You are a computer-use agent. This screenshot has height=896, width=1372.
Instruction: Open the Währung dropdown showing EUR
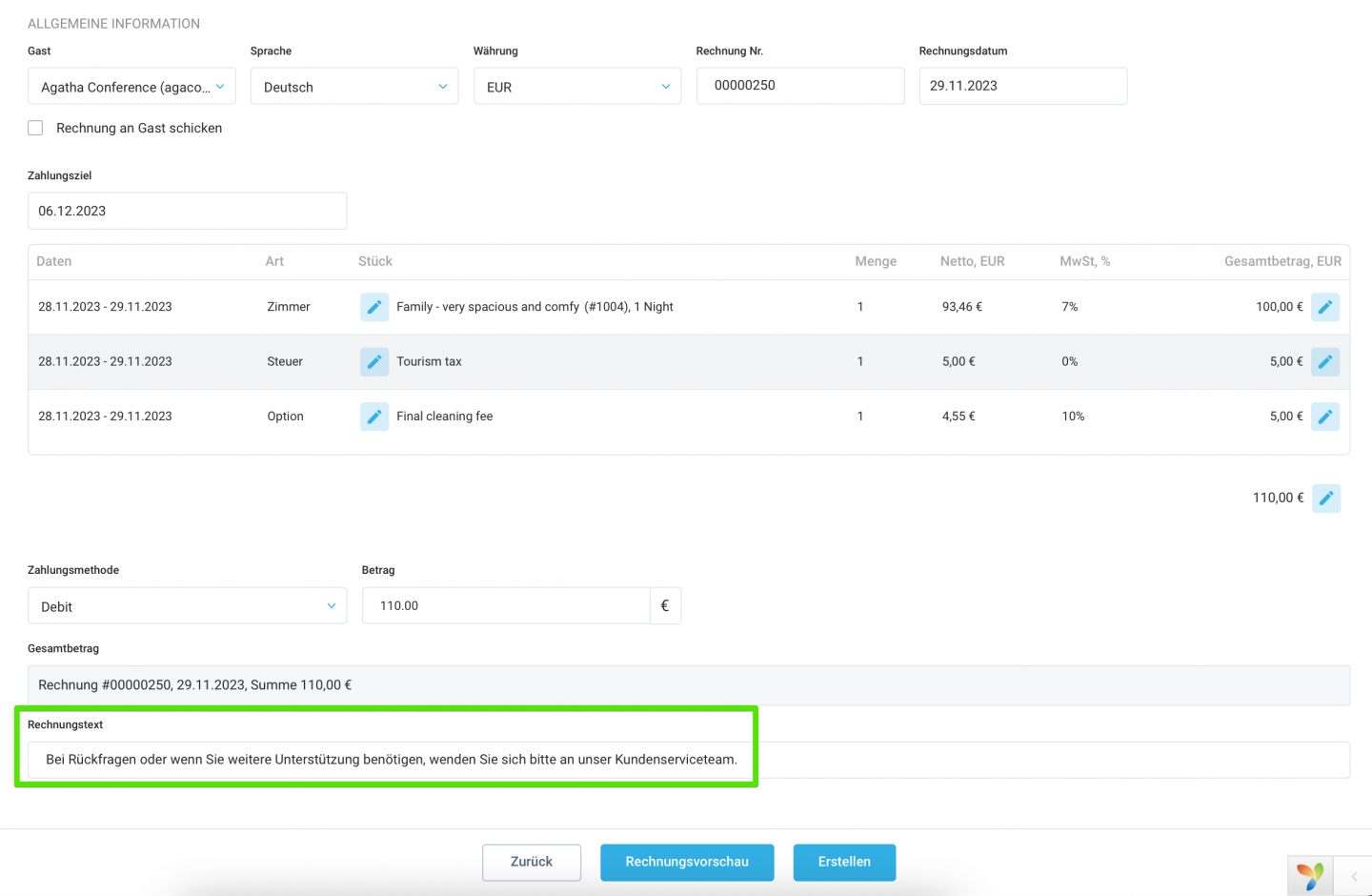point(577,86)
